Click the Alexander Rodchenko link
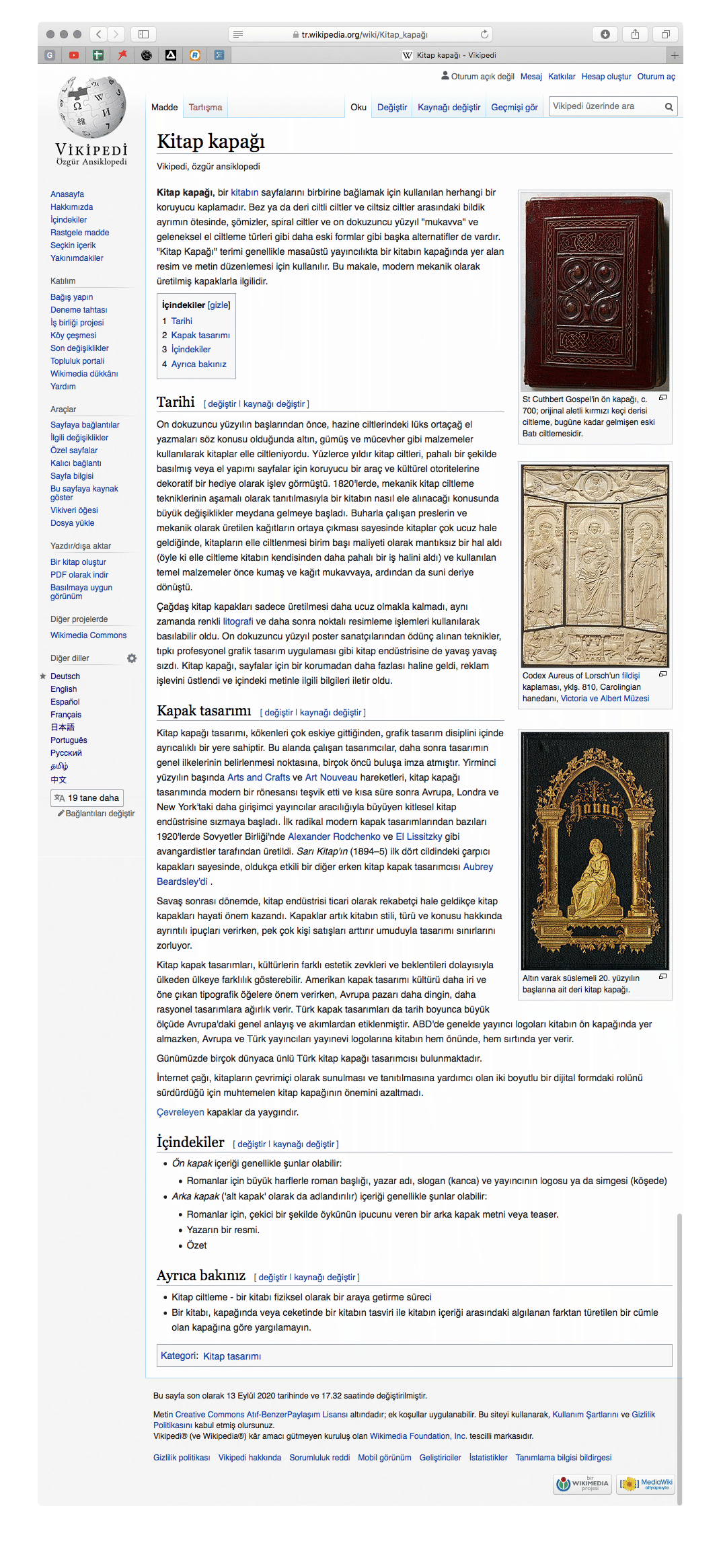The image size is (721, 1568). point(334,836)
